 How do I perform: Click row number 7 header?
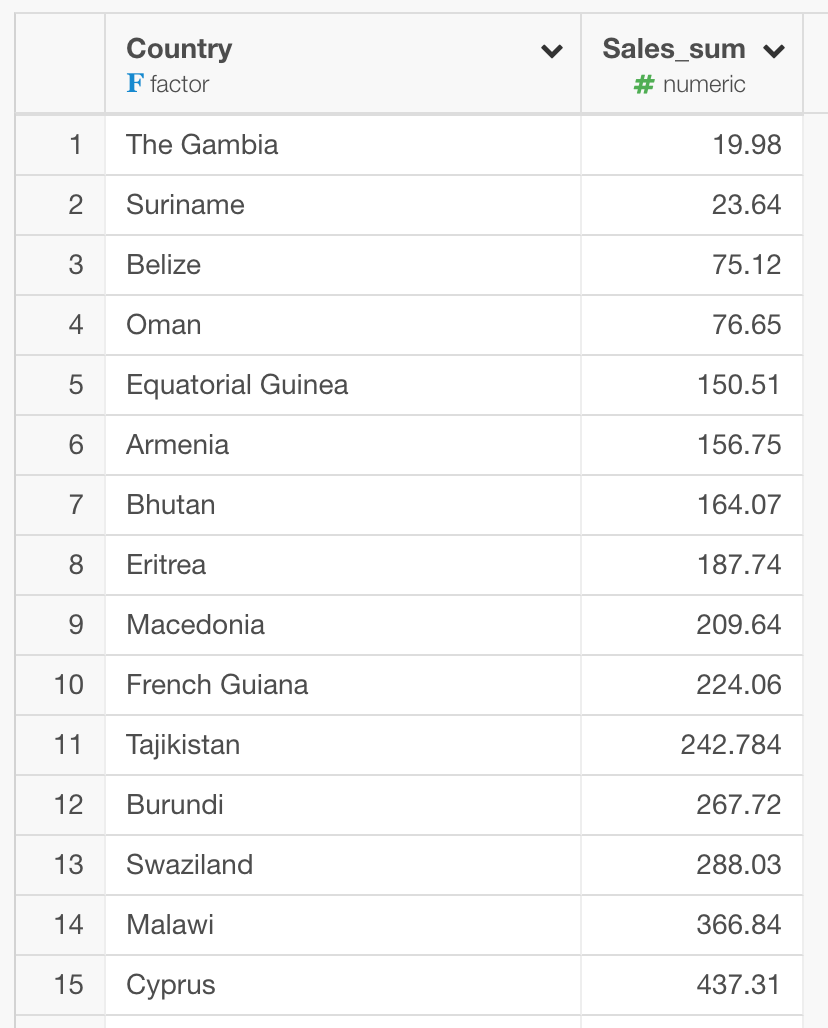[x=60, y=505]
